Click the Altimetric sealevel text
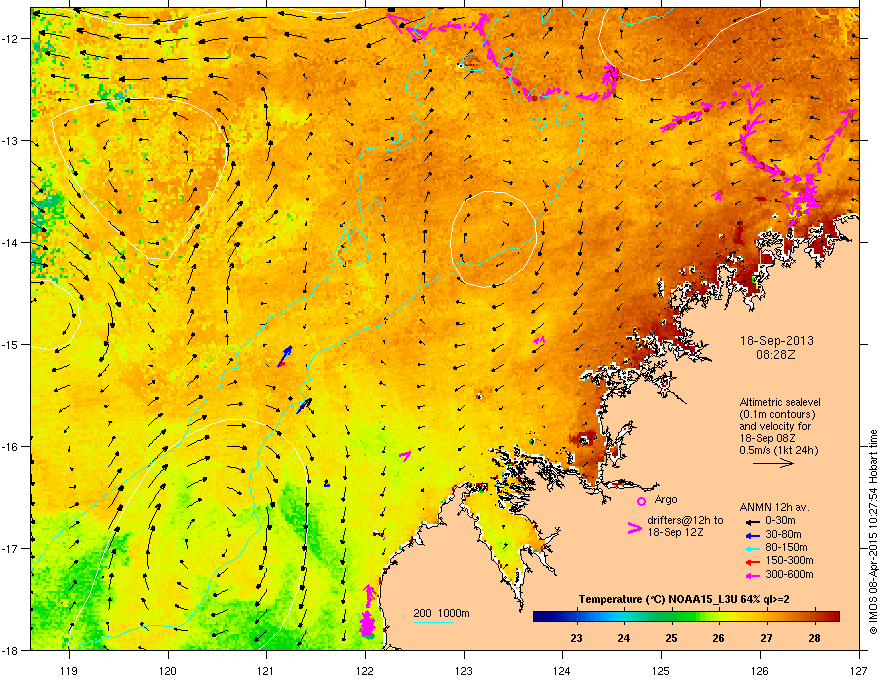 pyautogui.click(x=780, y=402)
